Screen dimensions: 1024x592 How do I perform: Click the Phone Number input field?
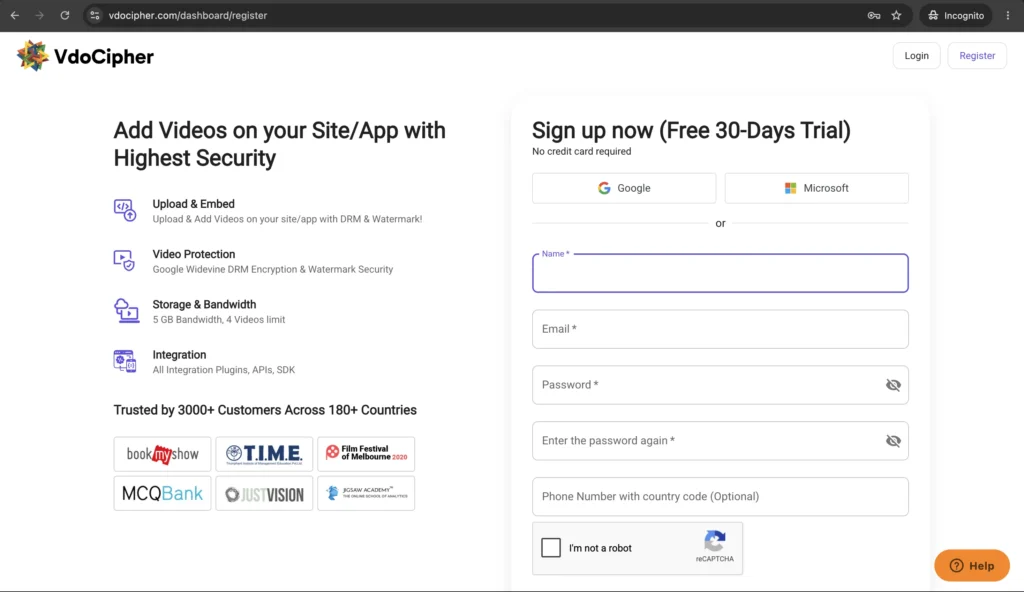pos(720,497)
